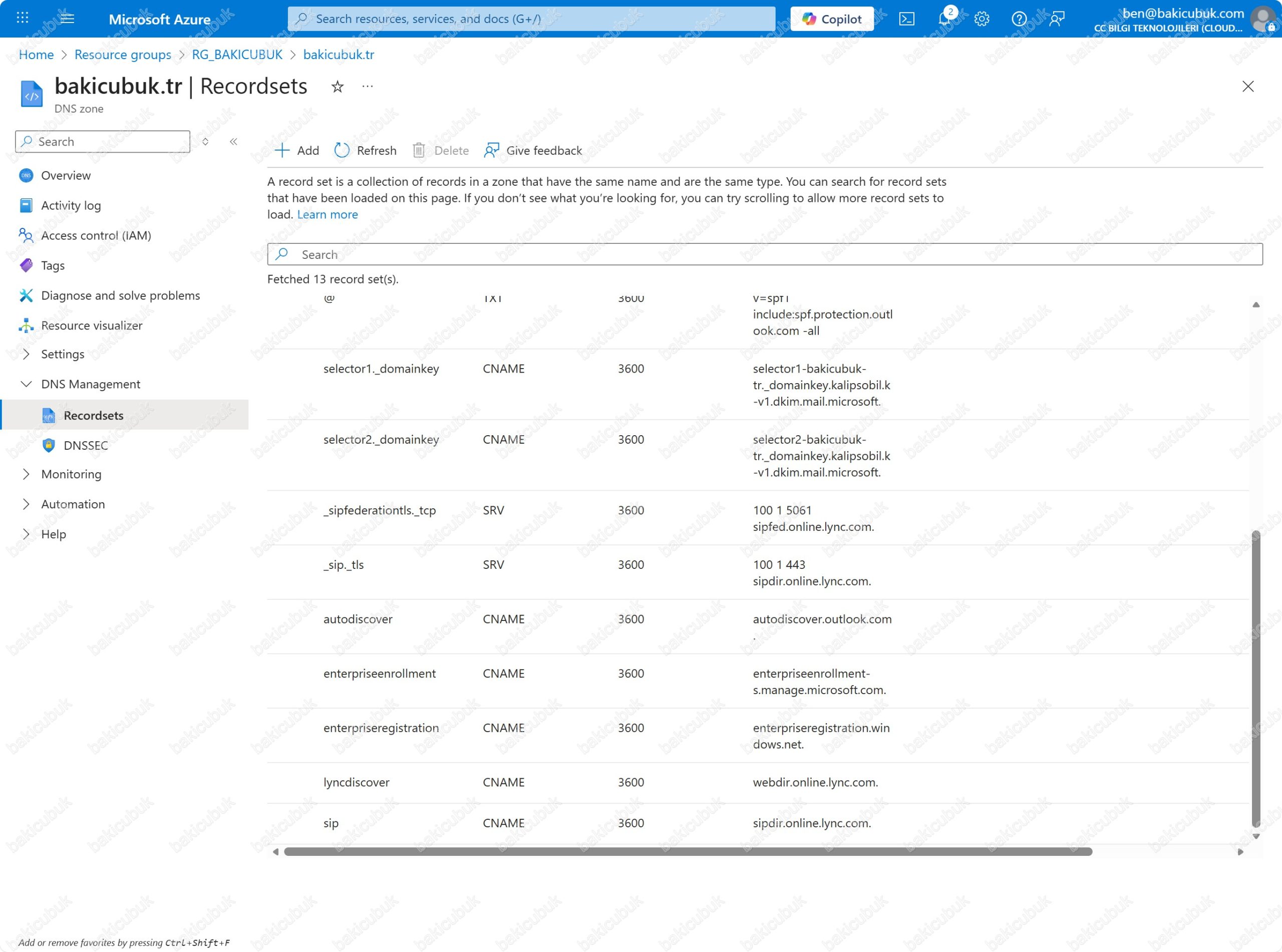Image resolution: width=1282 pixels, height=952 pixels.
Task: Open Diagnose and solve problems
Action: pyautogui.click(x=120, y=295)
